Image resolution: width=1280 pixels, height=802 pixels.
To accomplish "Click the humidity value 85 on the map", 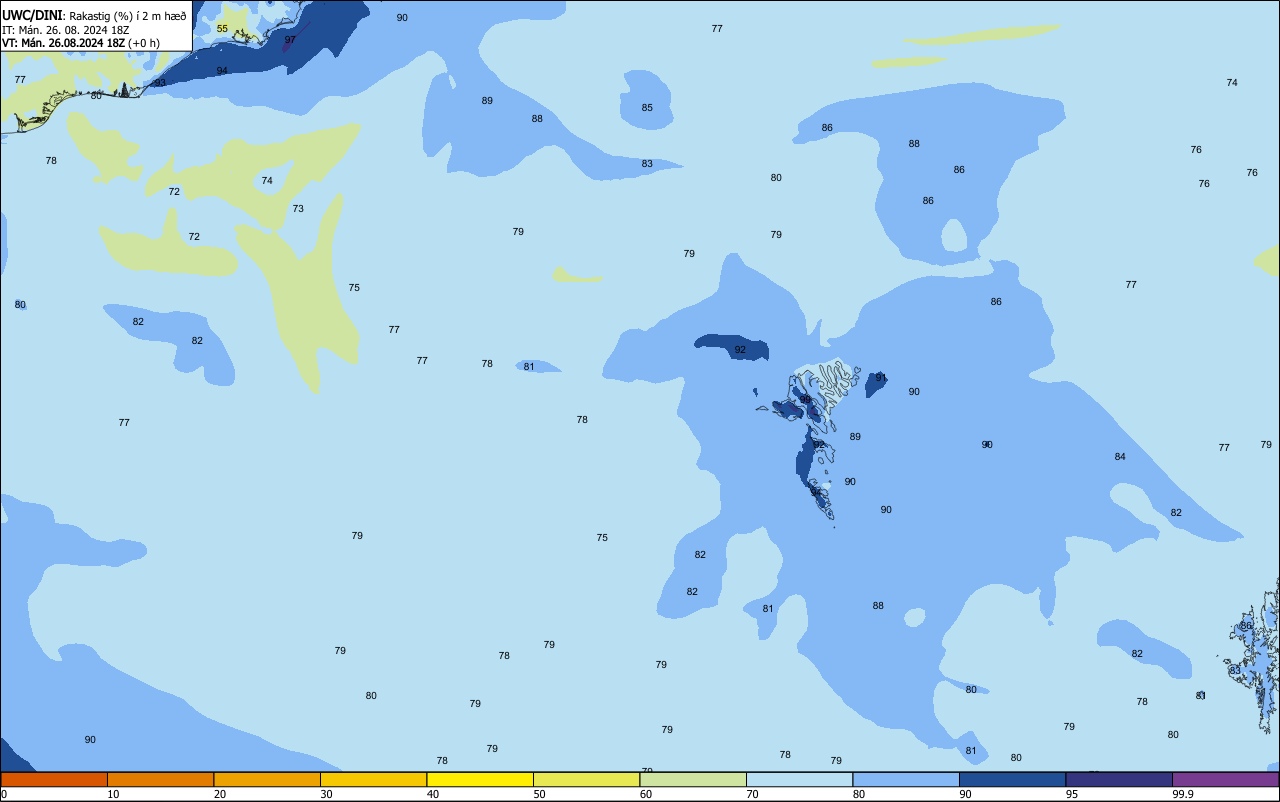I will 647,108.
